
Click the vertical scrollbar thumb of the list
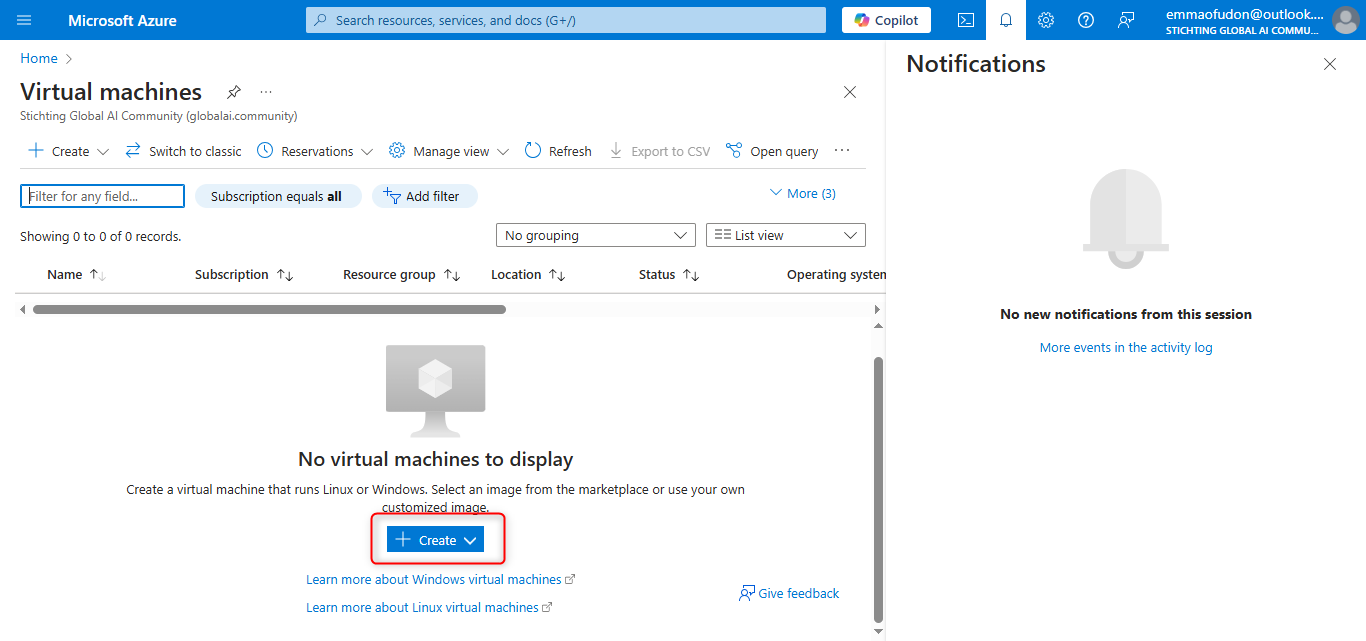(x=879, y=490)
